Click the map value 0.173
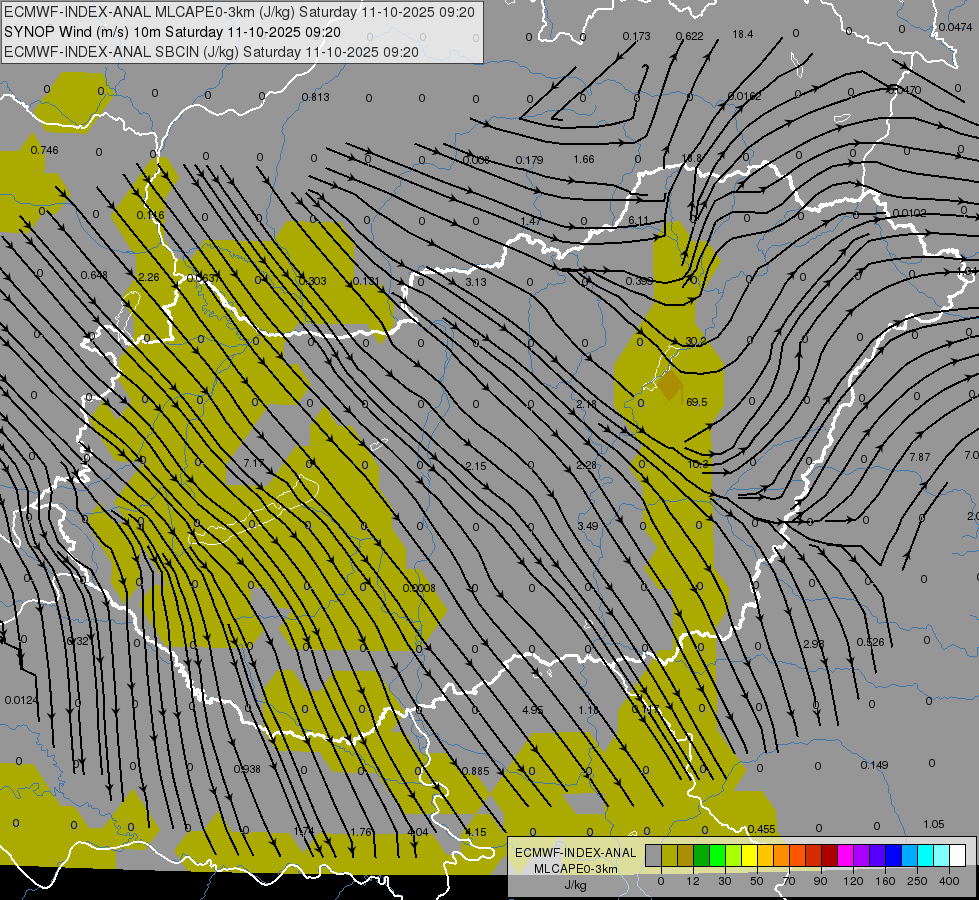 tap(636, 36)
